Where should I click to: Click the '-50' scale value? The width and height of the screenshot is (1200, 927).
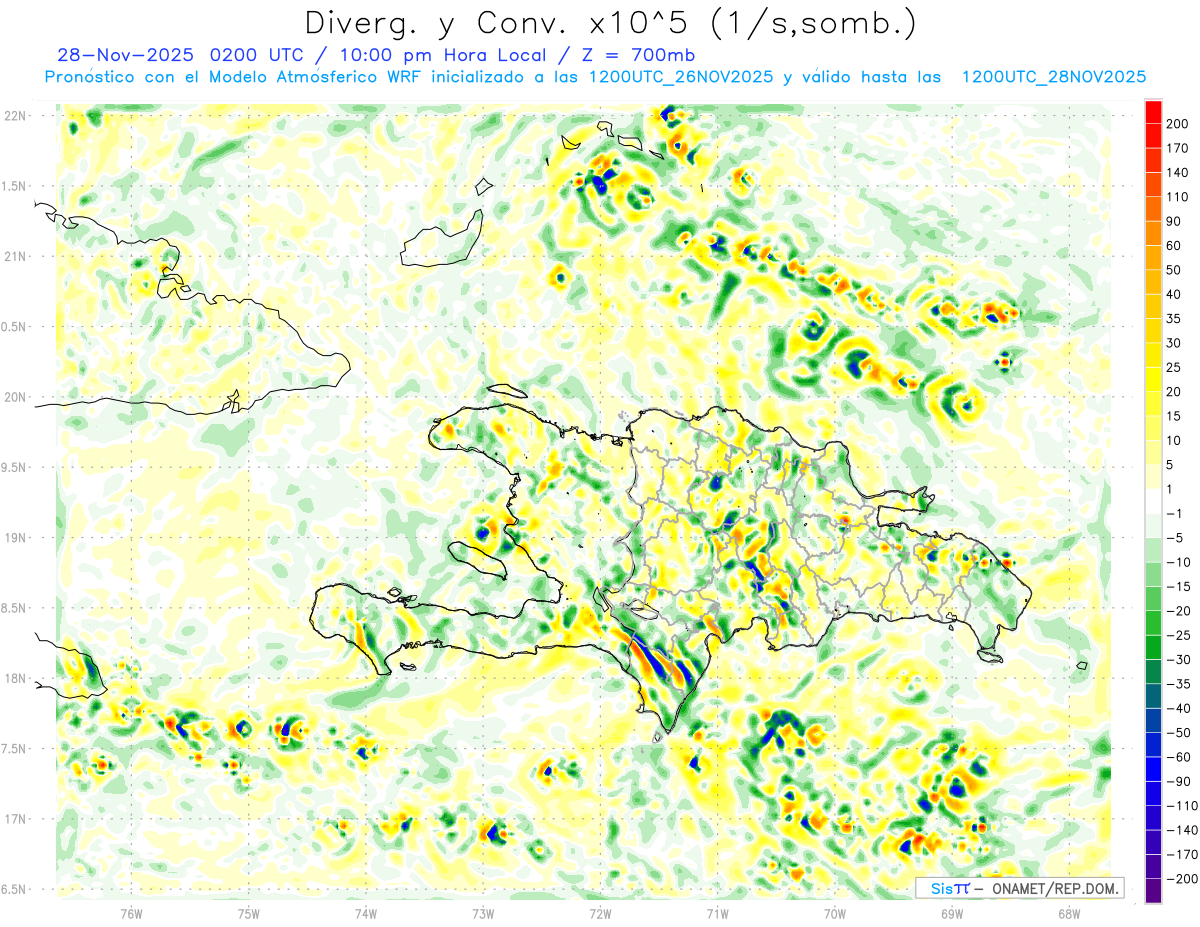tap(1181, 733)
